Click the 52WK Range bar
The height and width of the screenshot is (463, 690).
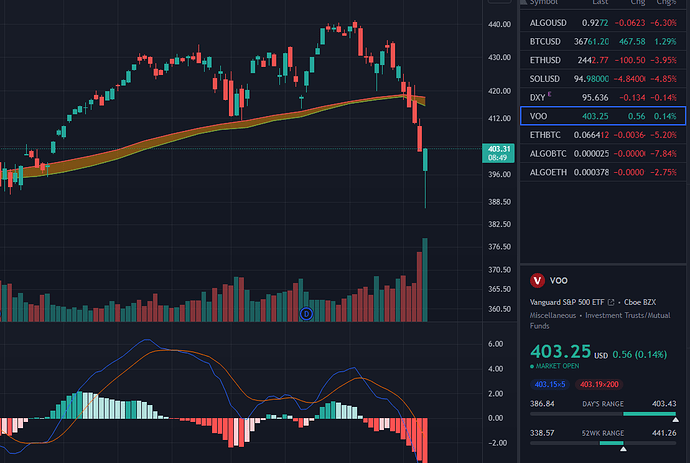coord(603,443)
